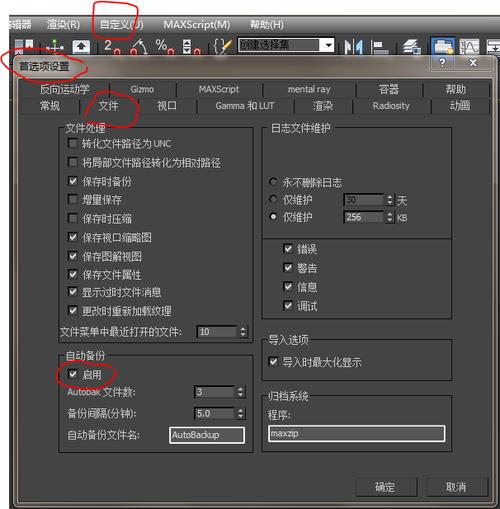Toggle the 显示过时文件消息 checkbox
The height and width of the screenshot is (509, 500).
72,292
